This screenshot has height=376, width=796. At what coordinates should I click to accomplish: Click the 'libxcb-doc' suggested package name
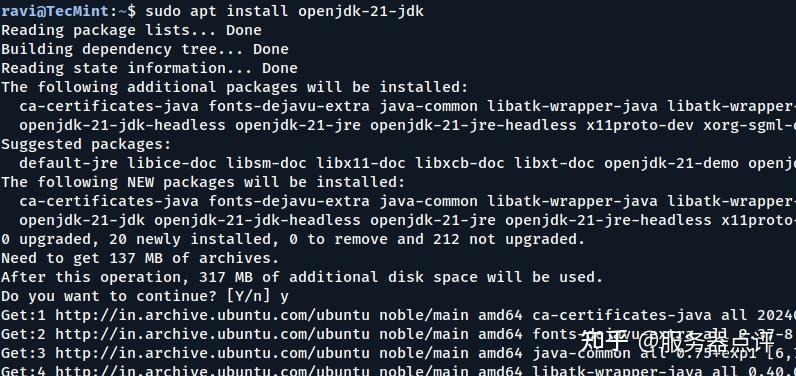[460, 163]
